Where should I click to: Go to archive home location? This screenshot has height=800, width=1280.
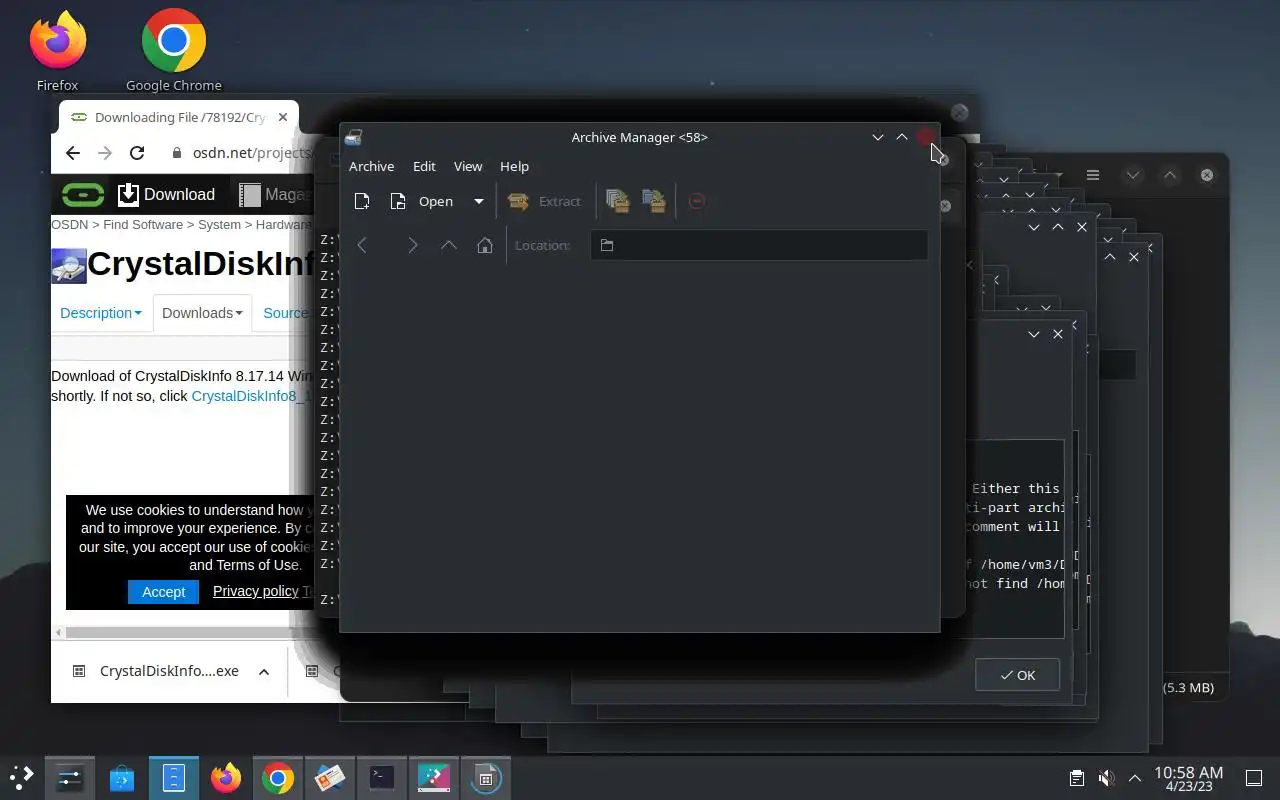pyautogui.click(x=485, y=246)
